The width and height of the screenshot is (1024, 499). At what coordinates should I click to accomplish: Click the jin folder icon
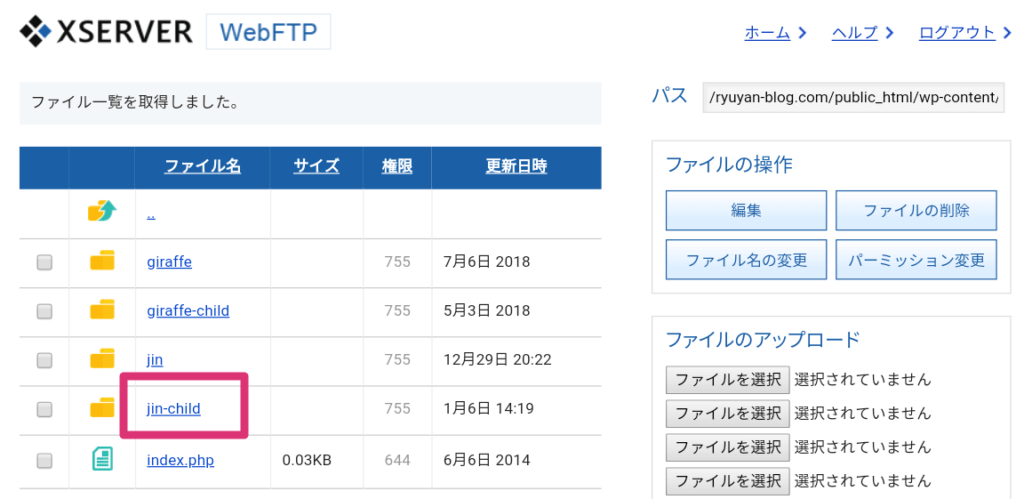click(102, 359)
